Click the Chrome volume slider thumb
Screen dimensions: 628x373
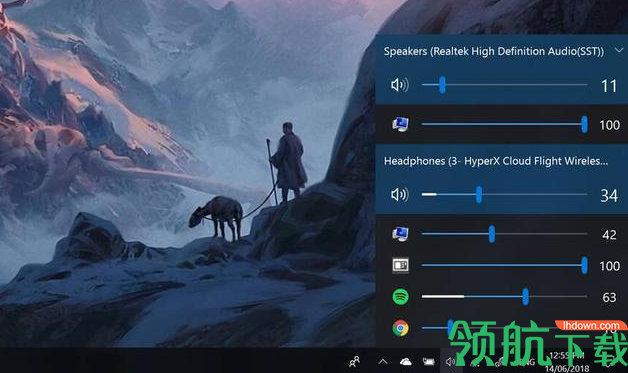[x=451, y=327]
